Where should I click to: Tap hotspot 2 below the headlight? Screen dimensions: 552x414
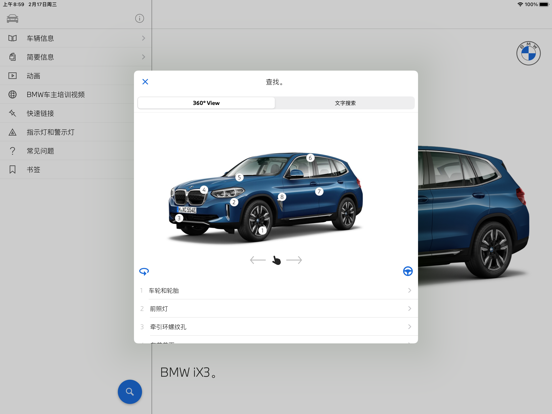[234, 202]
